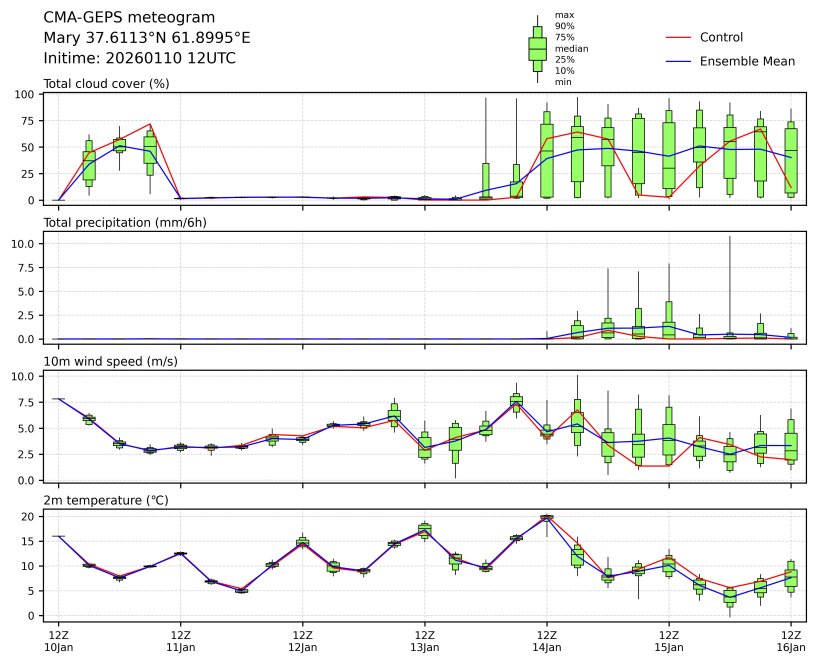Screen dimensions: 817x664
Task: Click the median label in the legend
Action: point(571,48)
